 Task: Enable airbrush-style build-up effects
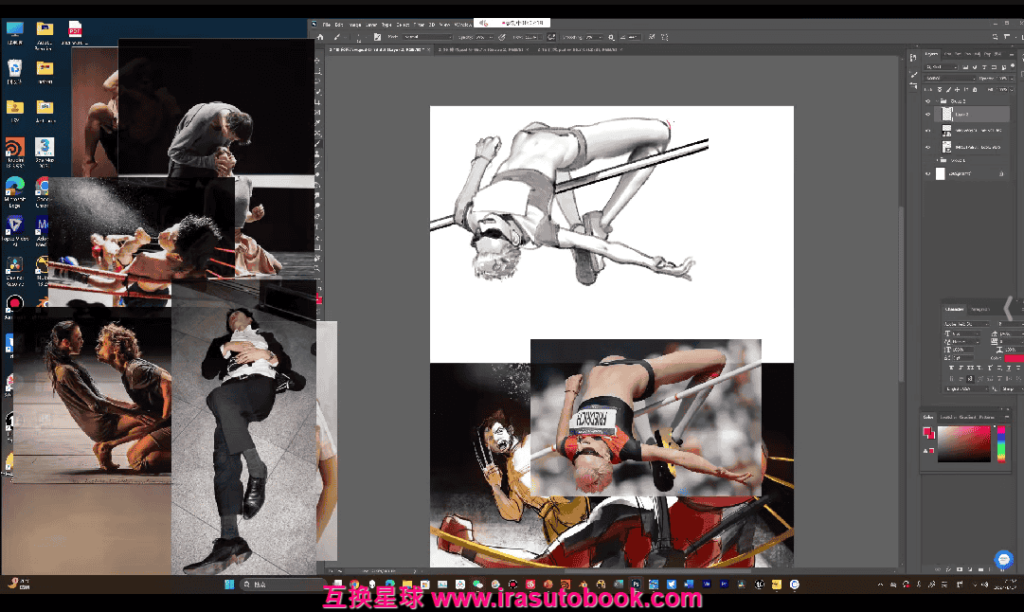552,37
